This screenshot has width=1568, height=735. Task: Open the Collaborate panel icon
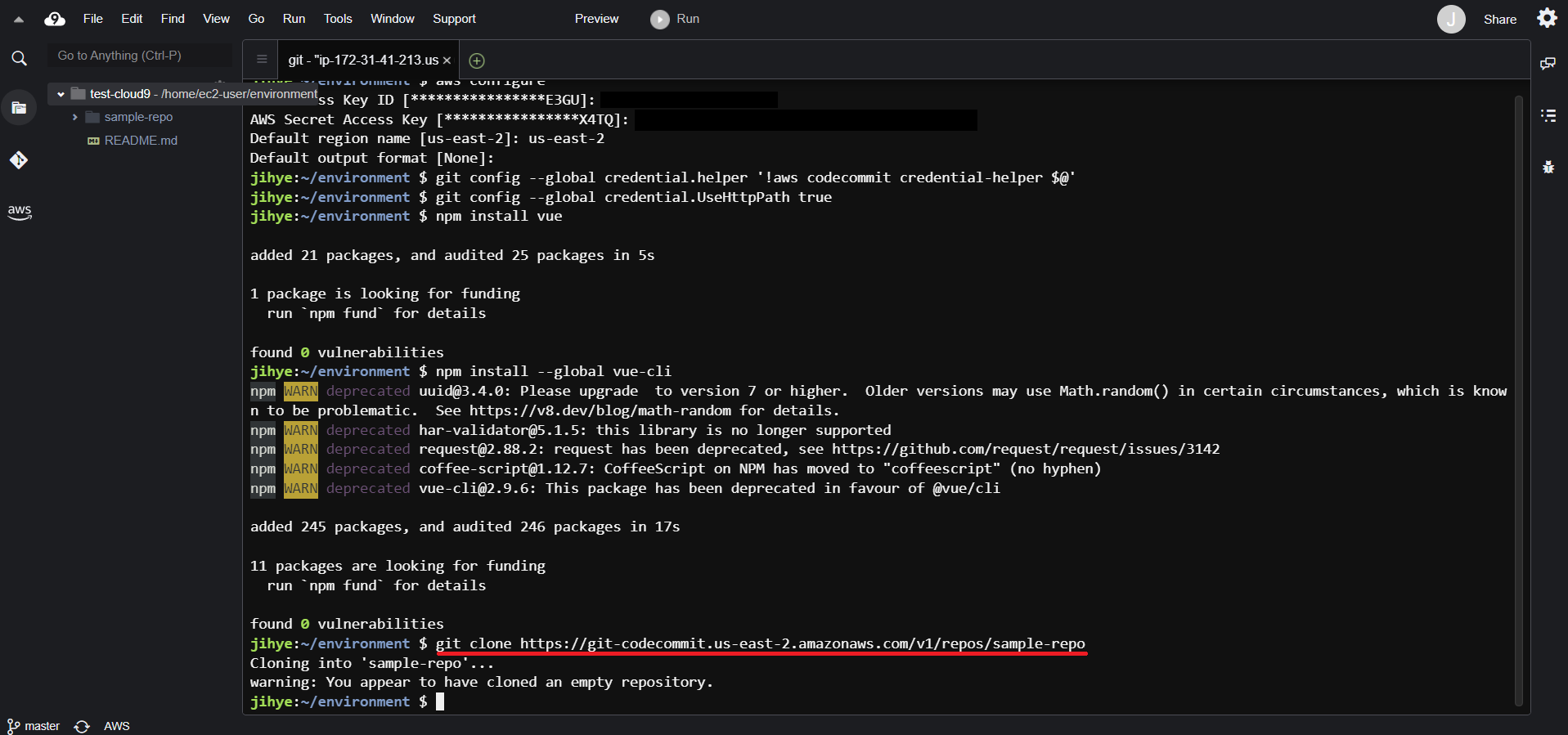[1548, 63]
